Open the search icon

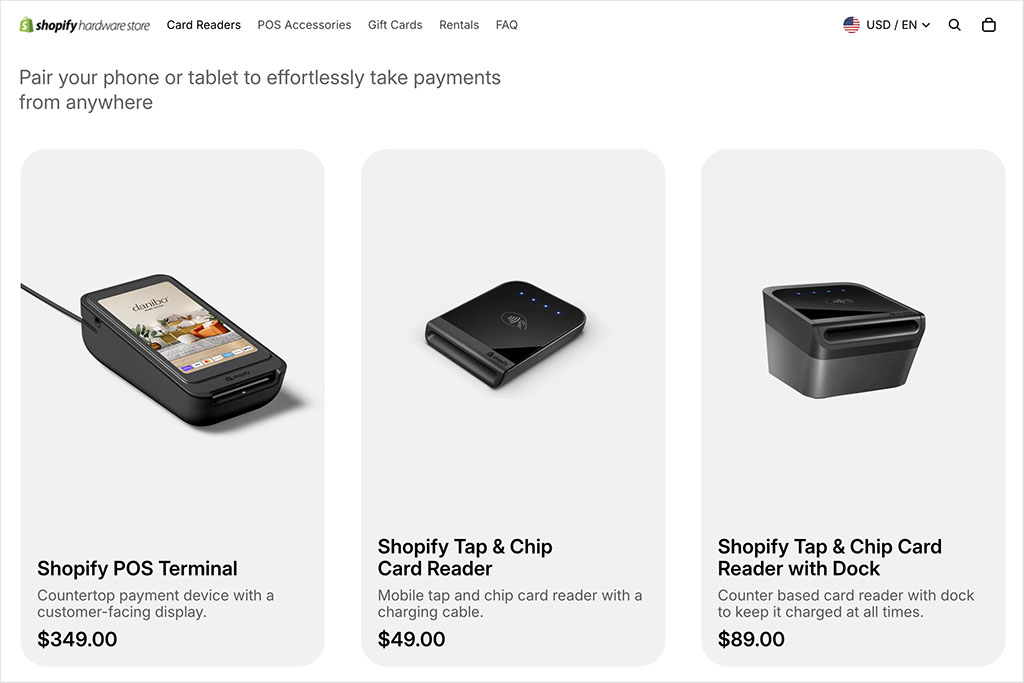click(x=954, y=24)
